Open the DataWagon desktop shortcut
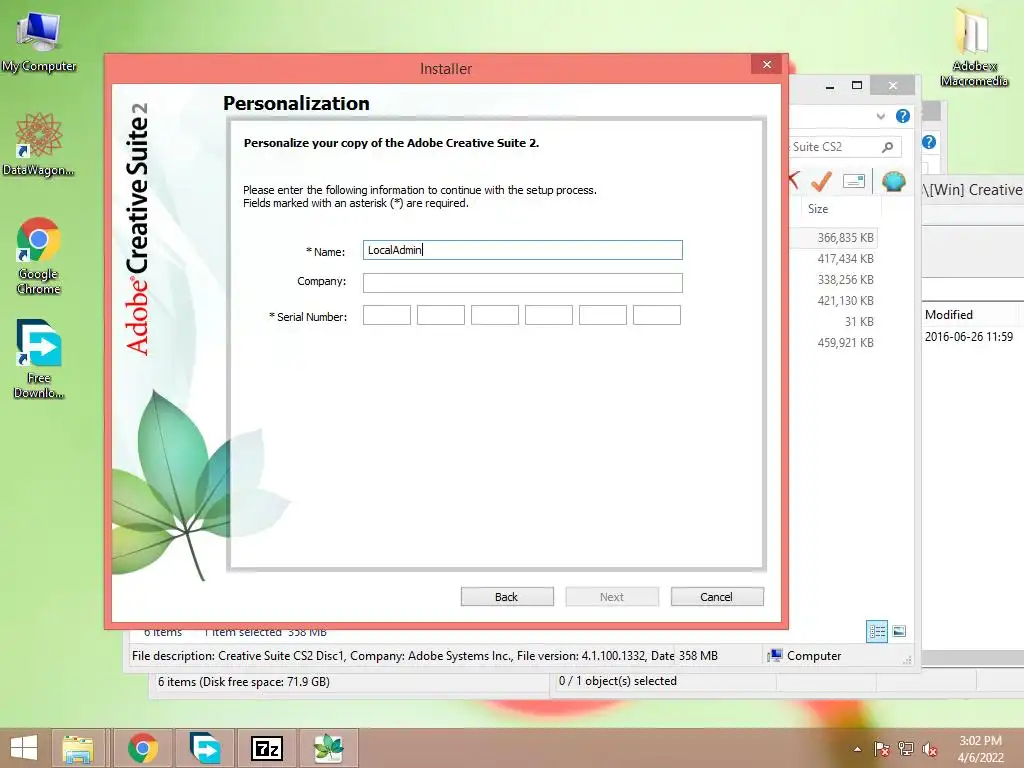Screen dimensions: 1024x768 coord(39,144)
